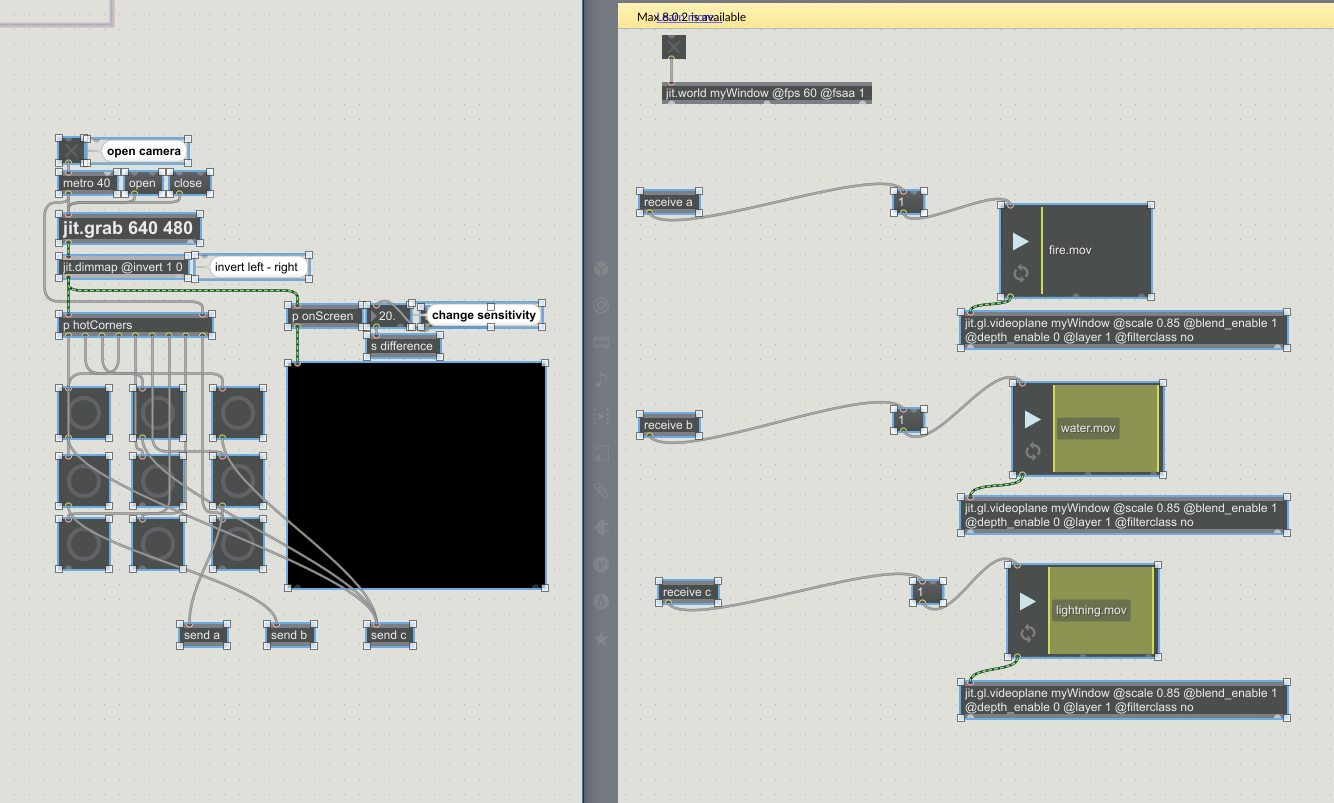The height and width of the screenshot is (803, 1334).
Task: Open the Video playlist icon in the sidebar
Action: 601,416
